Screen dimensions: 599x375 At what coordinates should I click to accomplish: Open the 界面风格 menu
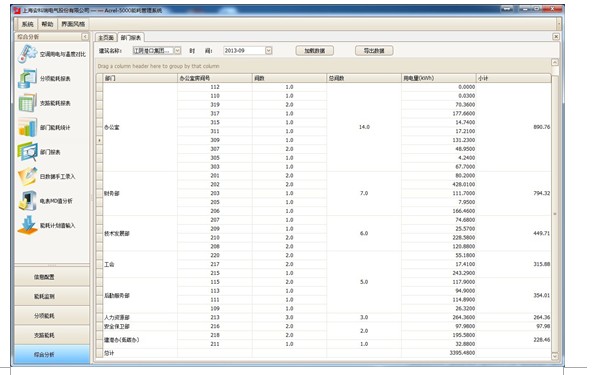click(x=73, y=24)
